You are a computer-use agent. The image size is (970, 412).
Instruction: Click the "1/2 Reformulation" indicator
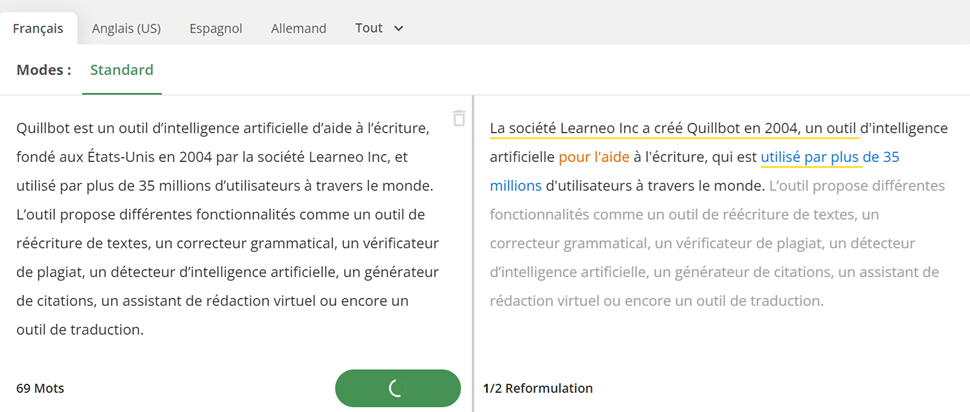tap(538, 388)
